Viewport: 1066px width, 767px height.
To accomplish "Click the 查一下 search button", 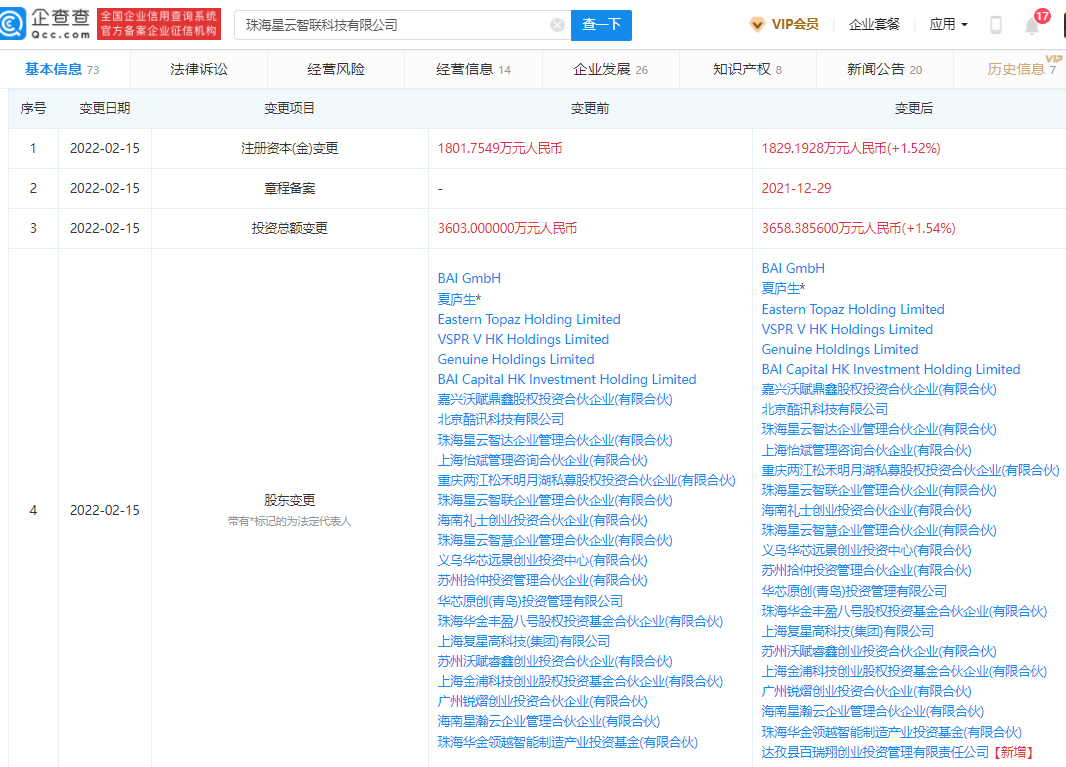I will click(601, 25).
